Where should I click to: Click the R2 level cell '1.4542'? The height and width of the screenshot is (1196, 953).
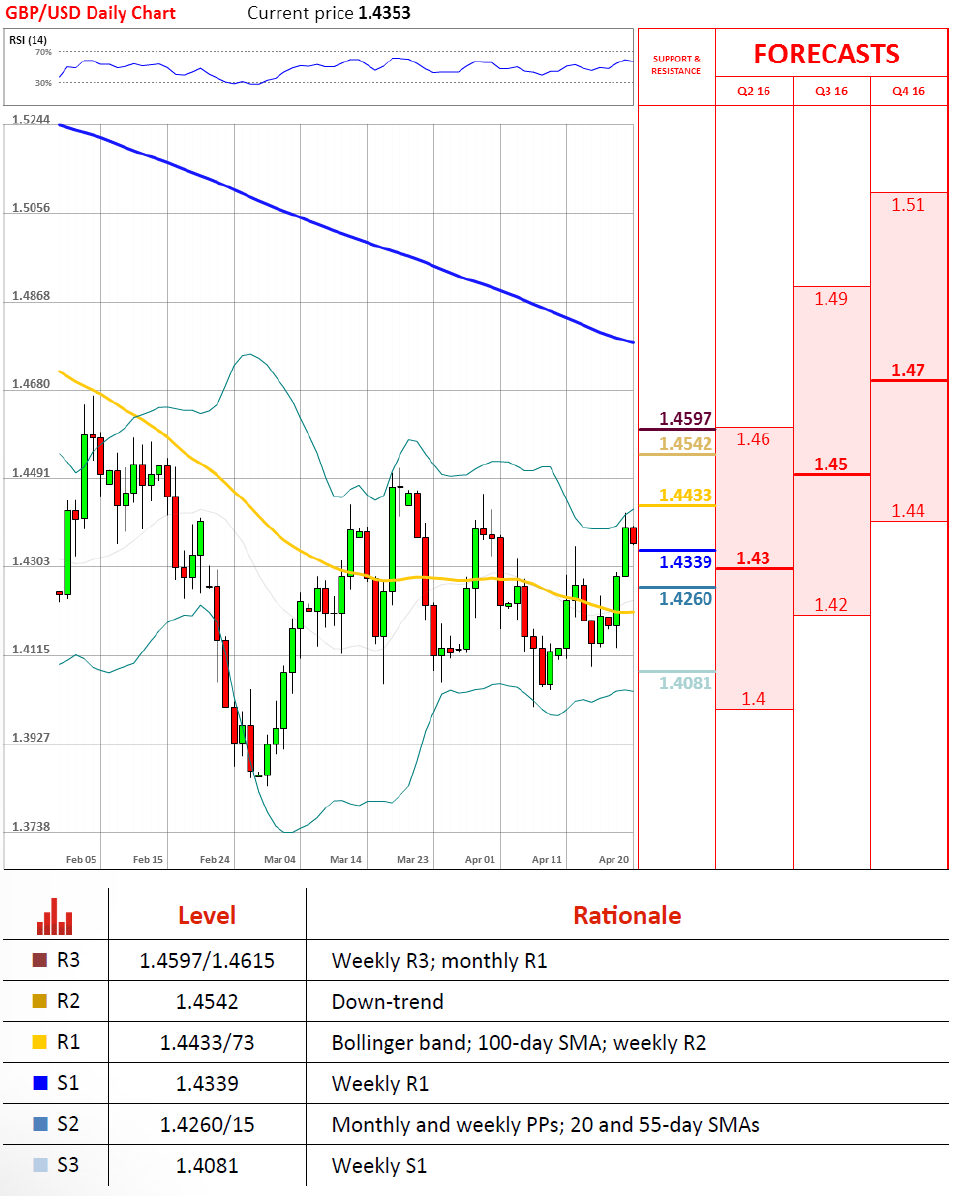coord(207,1001)
